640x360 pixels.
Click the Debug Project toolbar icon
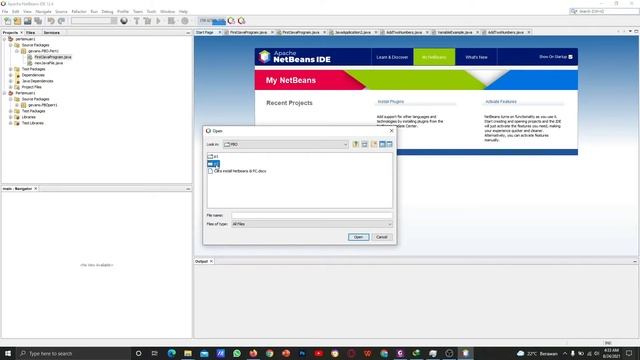coord(172,21)
